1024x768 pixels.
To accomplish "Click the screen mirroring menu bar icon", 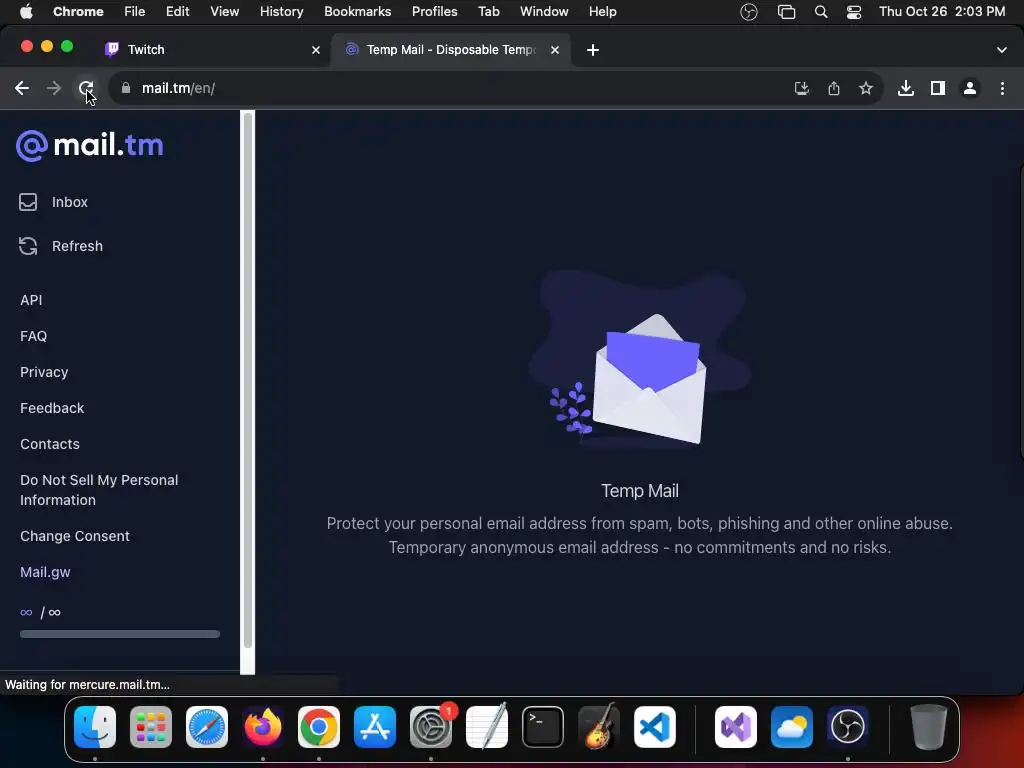I will [786, 12].
